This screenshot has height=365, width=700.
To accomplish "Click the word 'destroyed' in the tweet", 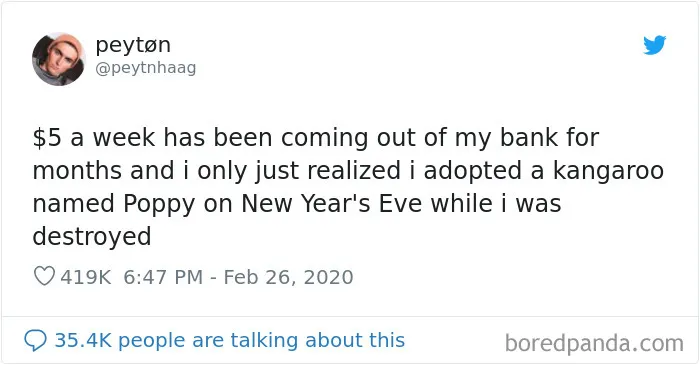I will tap(92, 236).
